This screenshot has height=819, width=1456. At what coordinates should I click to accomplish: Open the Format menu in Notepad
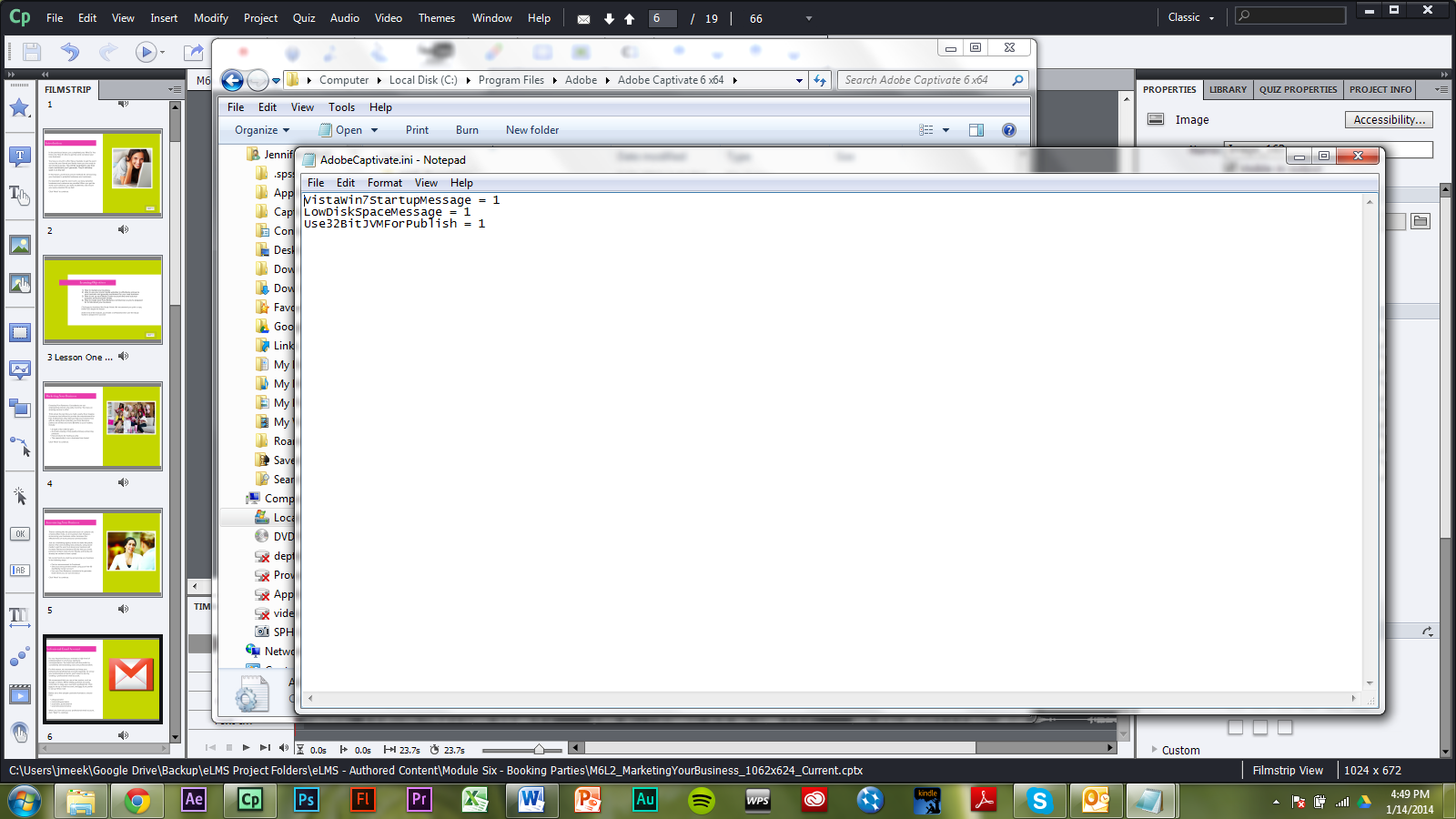pyautogui.click(x=385, y=183)
